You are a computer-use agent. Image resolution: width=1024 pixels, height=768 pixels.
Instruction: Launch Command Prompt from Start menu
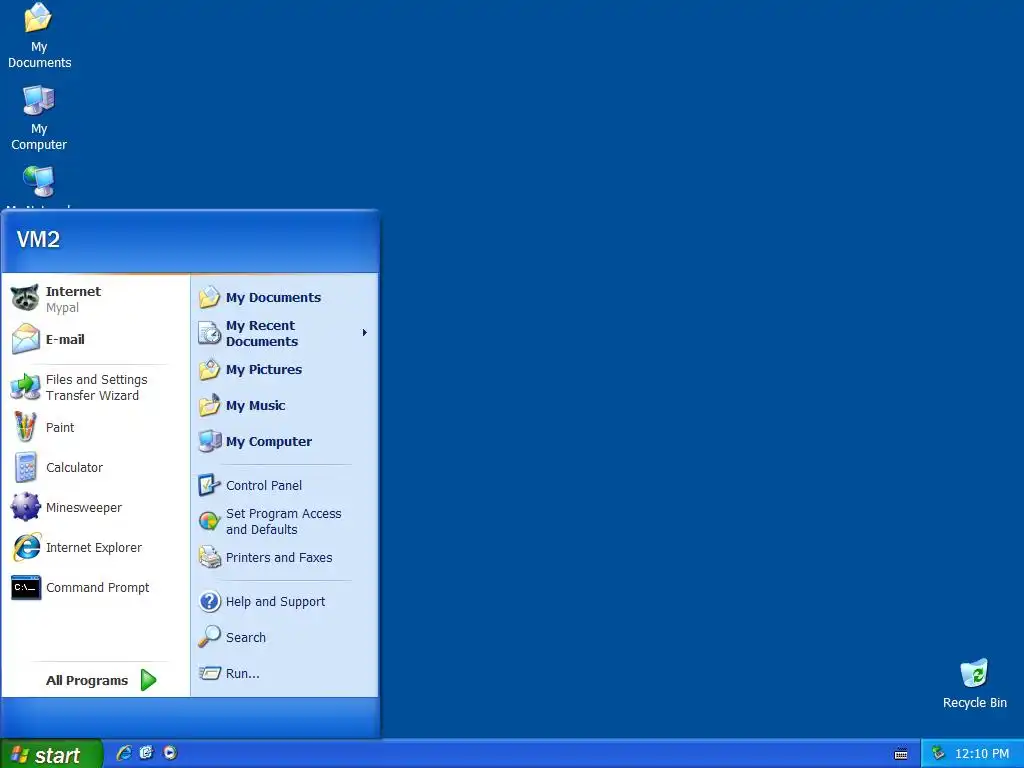[95, 588]
